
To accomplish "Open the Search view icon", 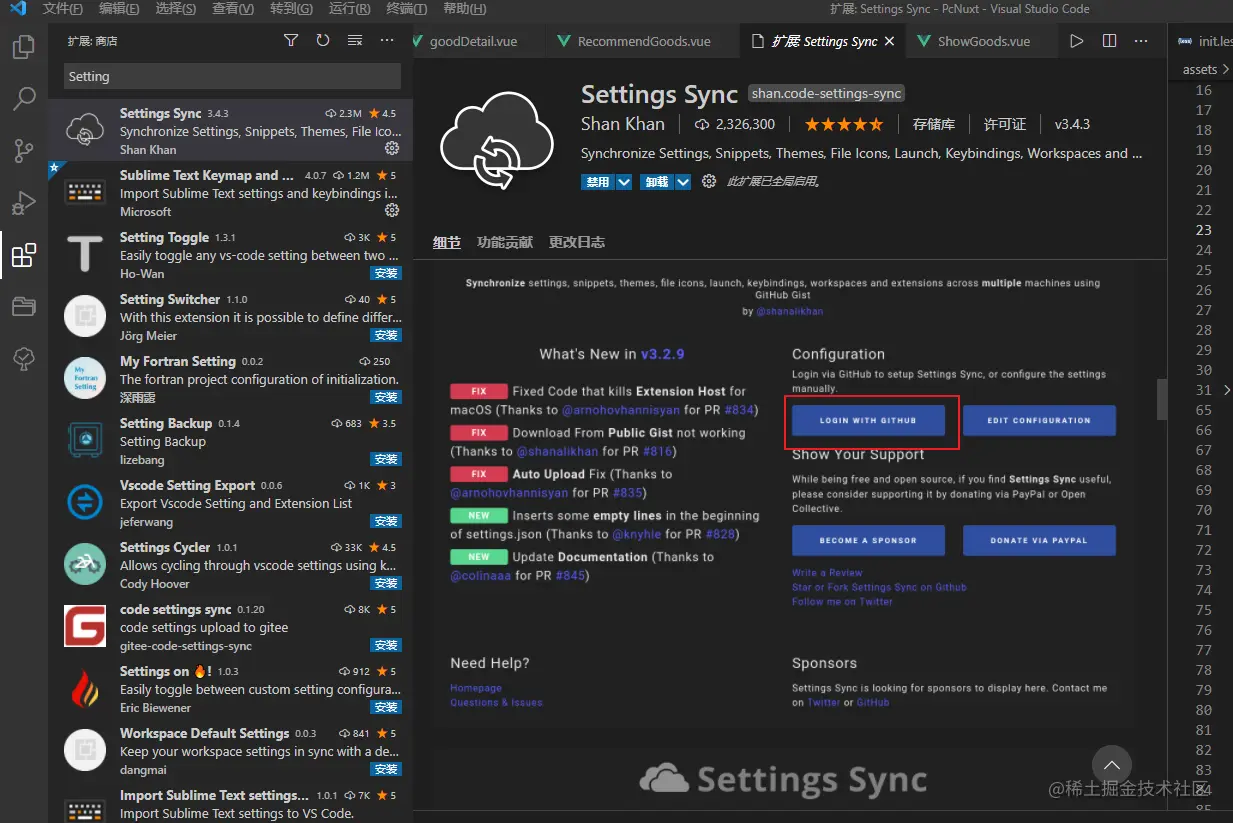I will click(23, 99).
